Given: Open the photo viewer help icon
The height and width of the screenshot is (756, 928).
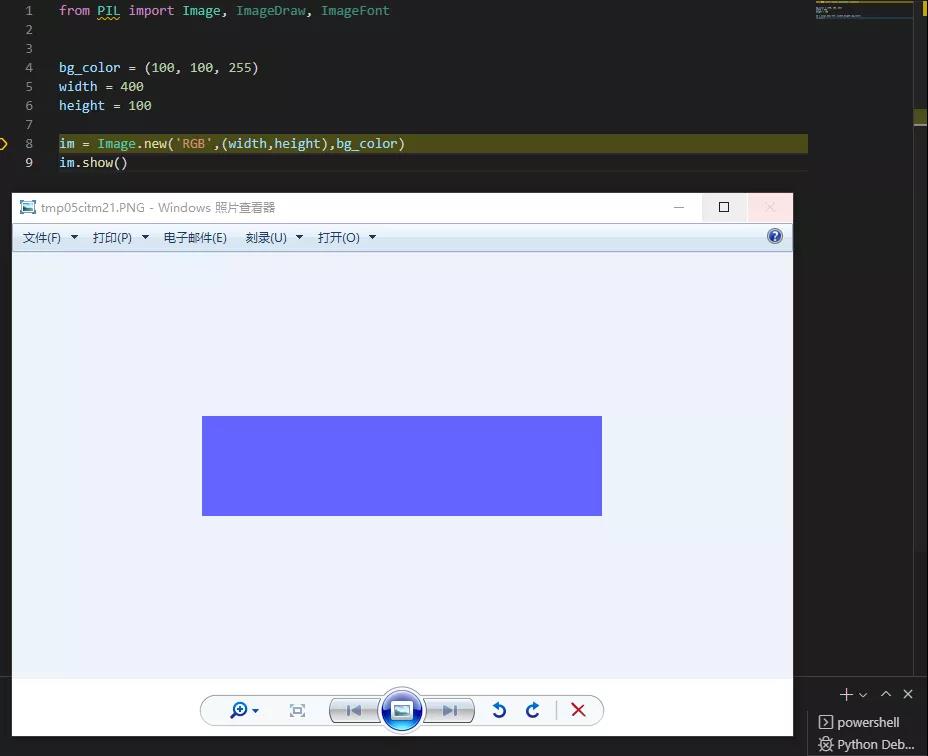Looking at the screenshot, I should point(774,236).
